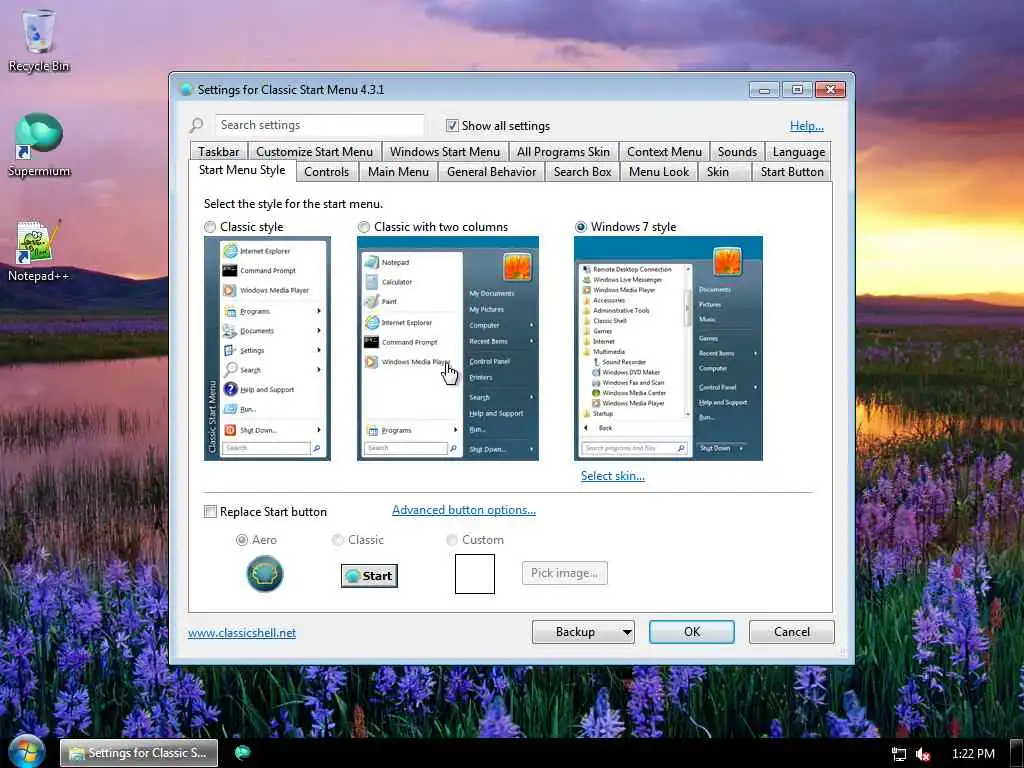The image size is (1024, 768).
Task: Choose the Aero button radio option
Action: click(242, 540)
